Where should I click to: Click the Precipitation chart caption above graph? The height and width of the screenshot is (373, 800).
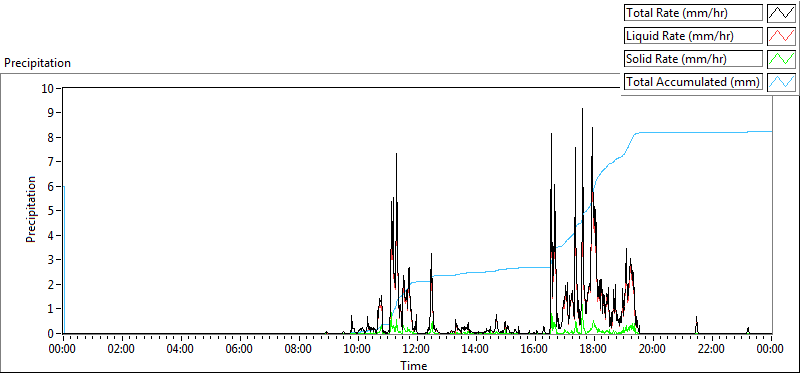click(x=37, y=63)
